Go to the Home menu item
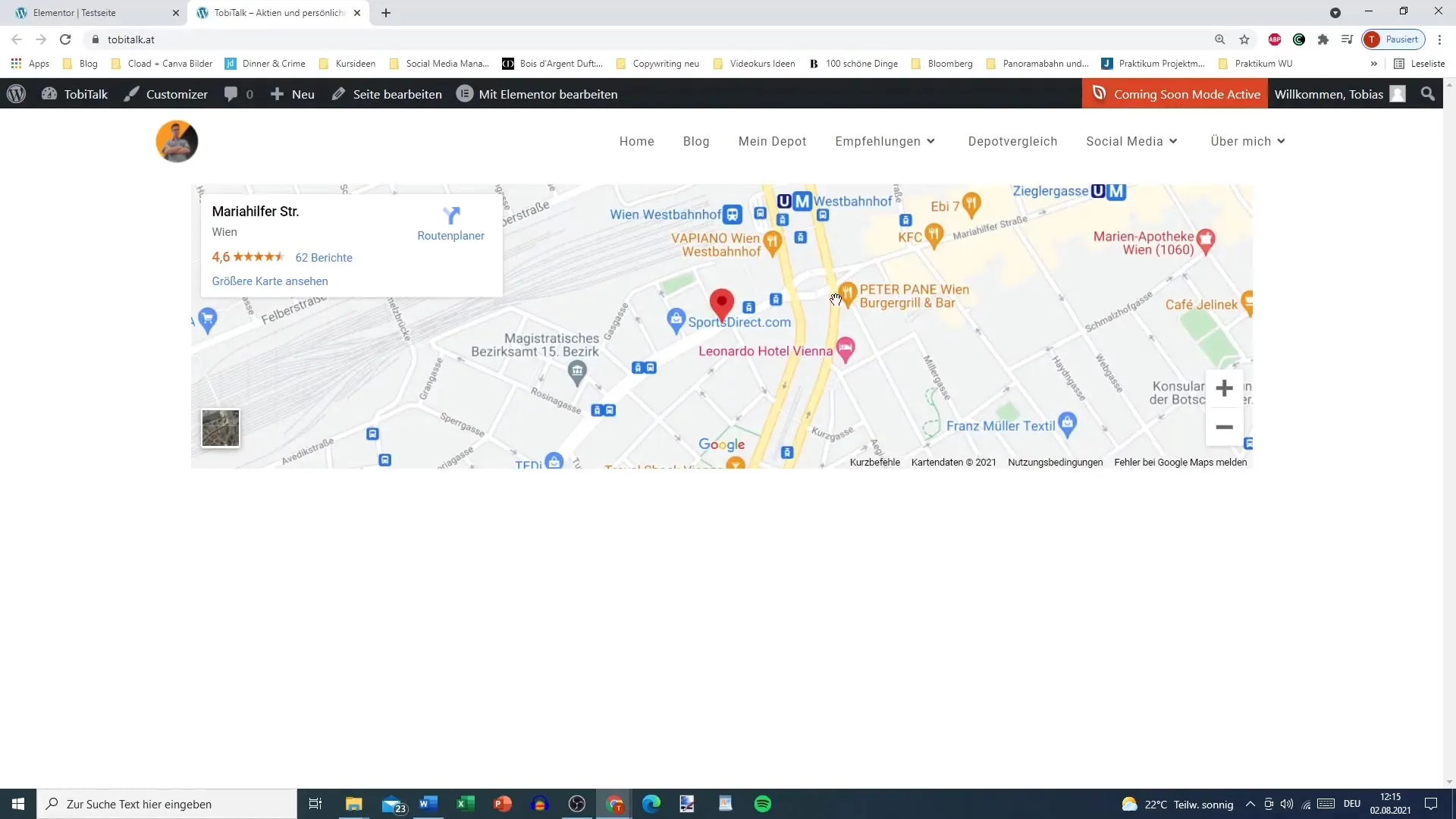This screenshot has width=1456, height=819. pyautogui.click(x=636, y=141)
